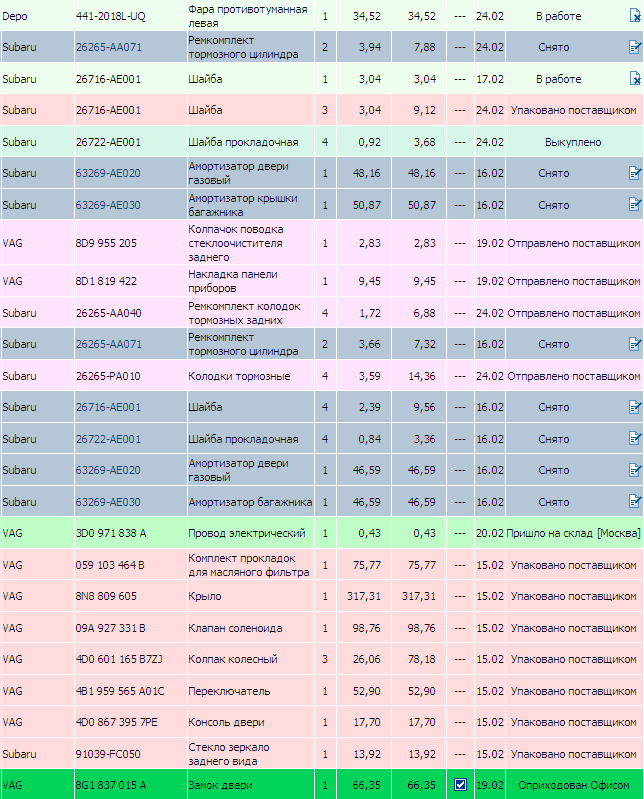Click cancel icon in Depo 441-2018L-UQ row
644x799 pixels.
[x=635, y=16]
